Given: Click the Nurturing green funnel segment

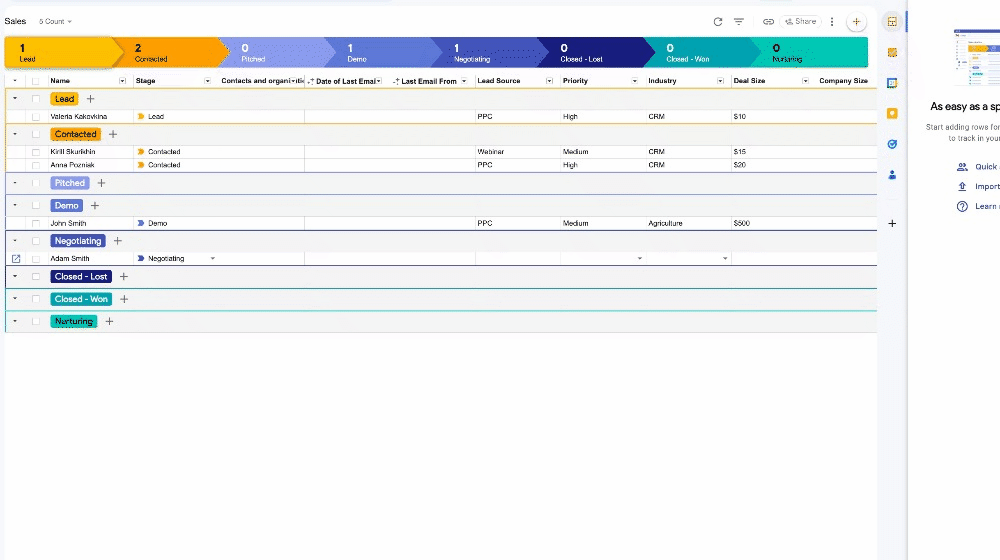Looking at the screenshot, I should pyautogui.click(x=812, y=52).
